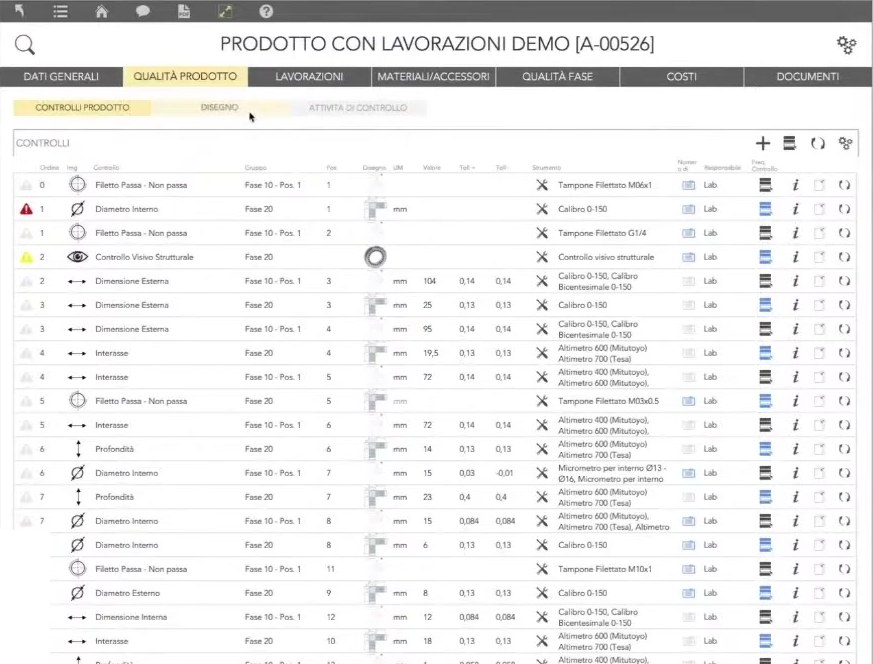This screenshot has width=873, height=664.
Task: Select 'Tampone Filettato M06x1' instrument text
Action: tap(605, 185)
